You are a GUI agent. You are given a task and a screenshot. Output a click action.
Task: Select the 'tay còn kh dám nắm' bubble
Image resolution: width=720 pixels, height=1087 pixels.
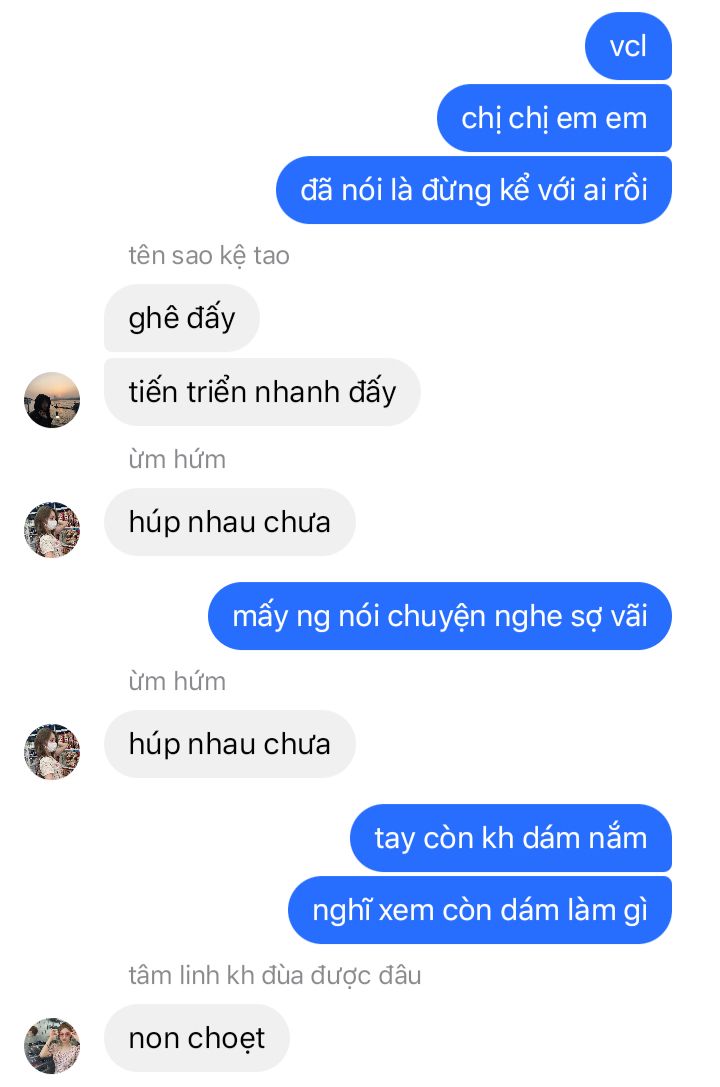click(x=511, y=838)
